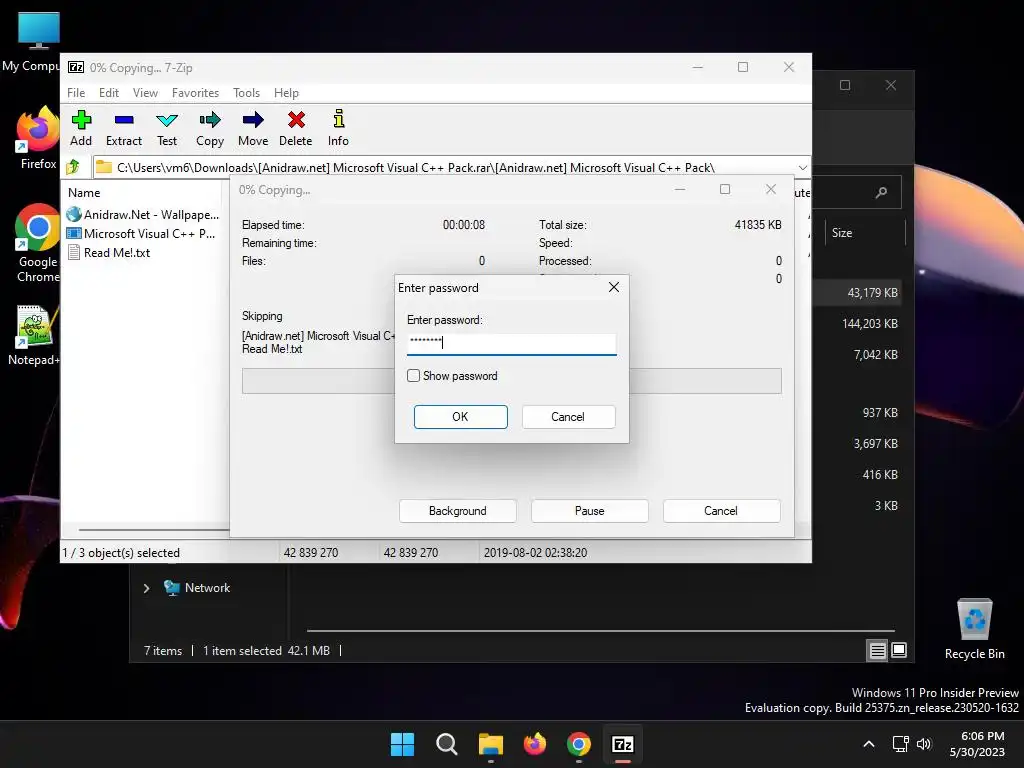Click the 7-Zip taskbar icon

click(622, 744)
